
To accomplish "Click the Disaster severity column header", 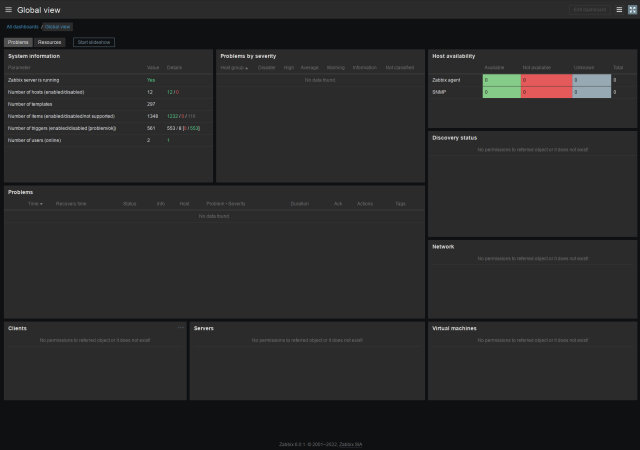I will point(267,67).
